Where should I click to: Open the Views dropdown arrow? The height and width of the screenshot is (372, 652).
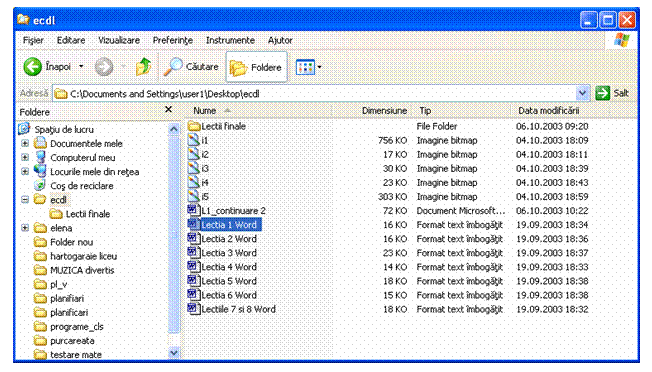[319, 67]
